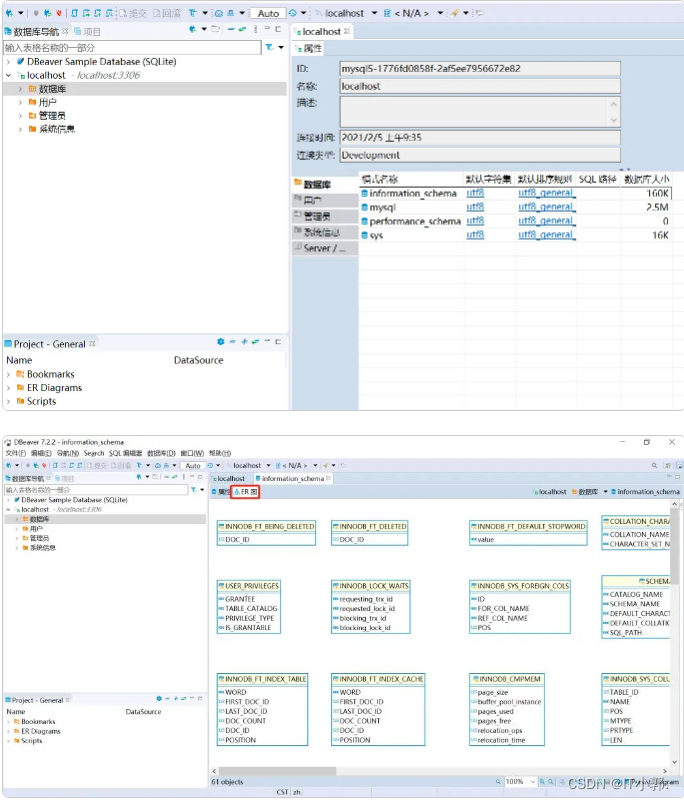Open 数据库(D) menu in lower window
684x800 pixels.
click(161, 453)
